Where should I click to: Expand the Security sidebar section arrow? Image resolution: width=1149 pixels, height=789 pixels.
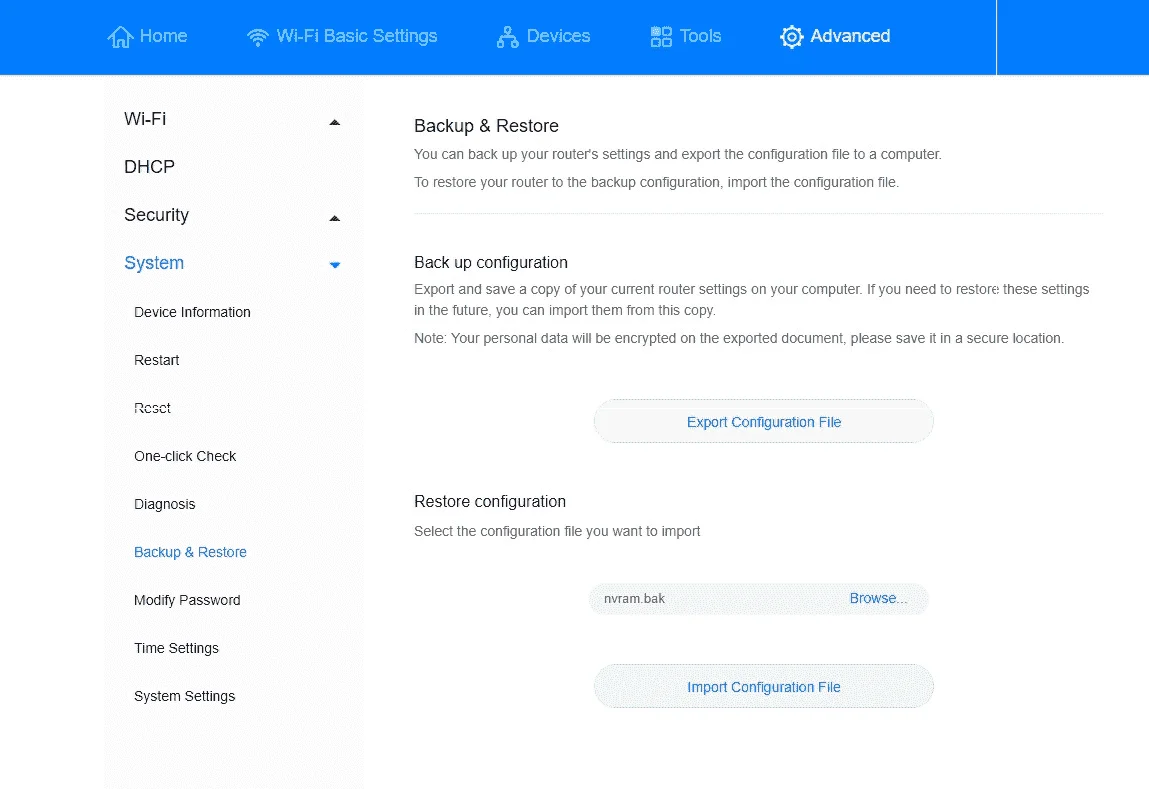point(335,218)
